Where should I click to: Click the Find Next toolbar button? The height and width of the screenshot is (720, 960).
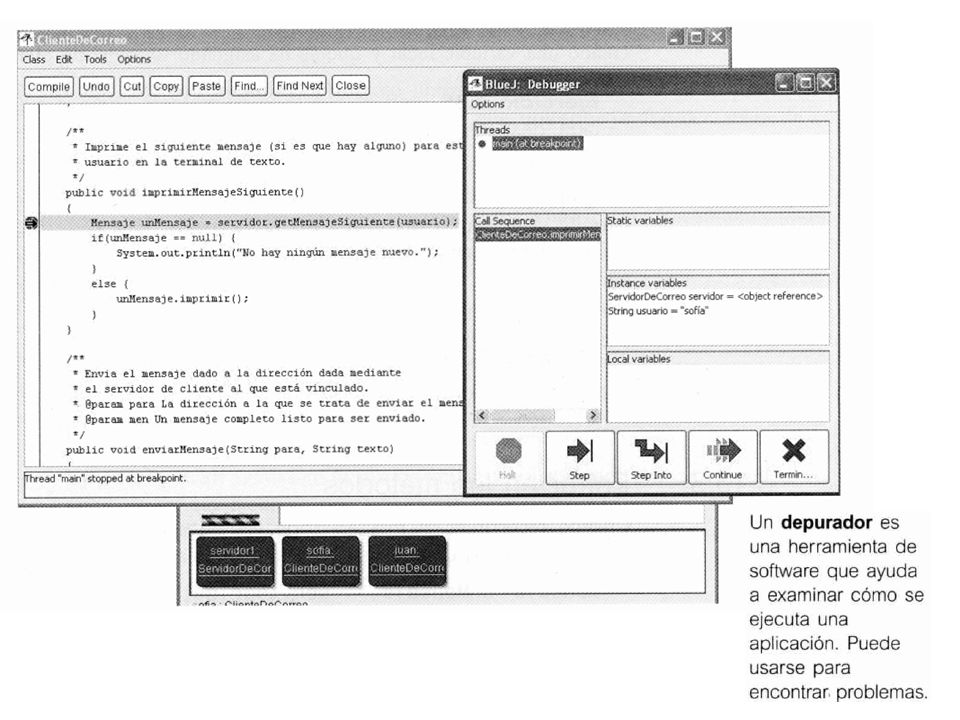click(x=300, y=86)
